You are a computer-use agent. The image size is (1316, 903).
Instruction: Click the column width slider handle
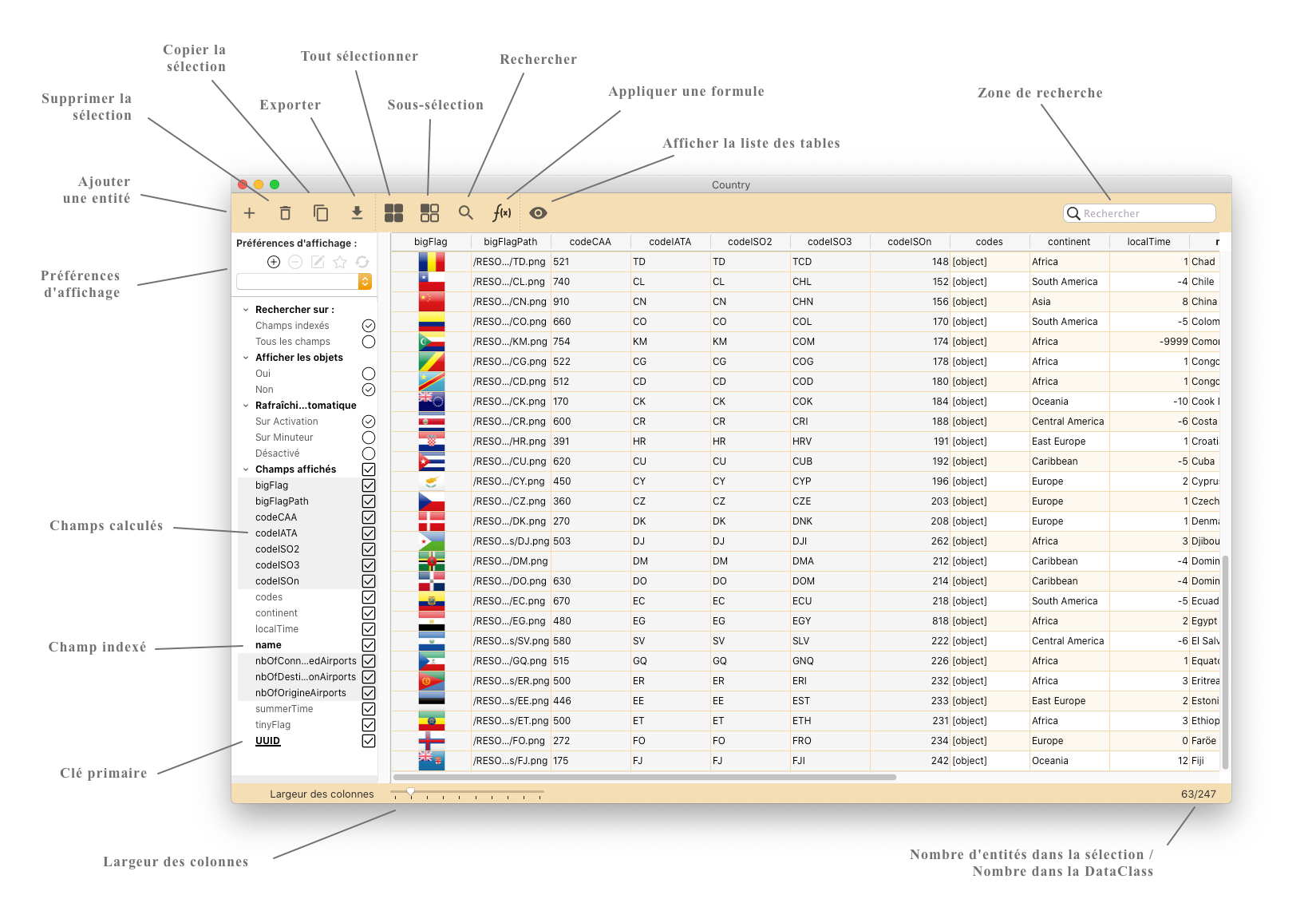410,791
